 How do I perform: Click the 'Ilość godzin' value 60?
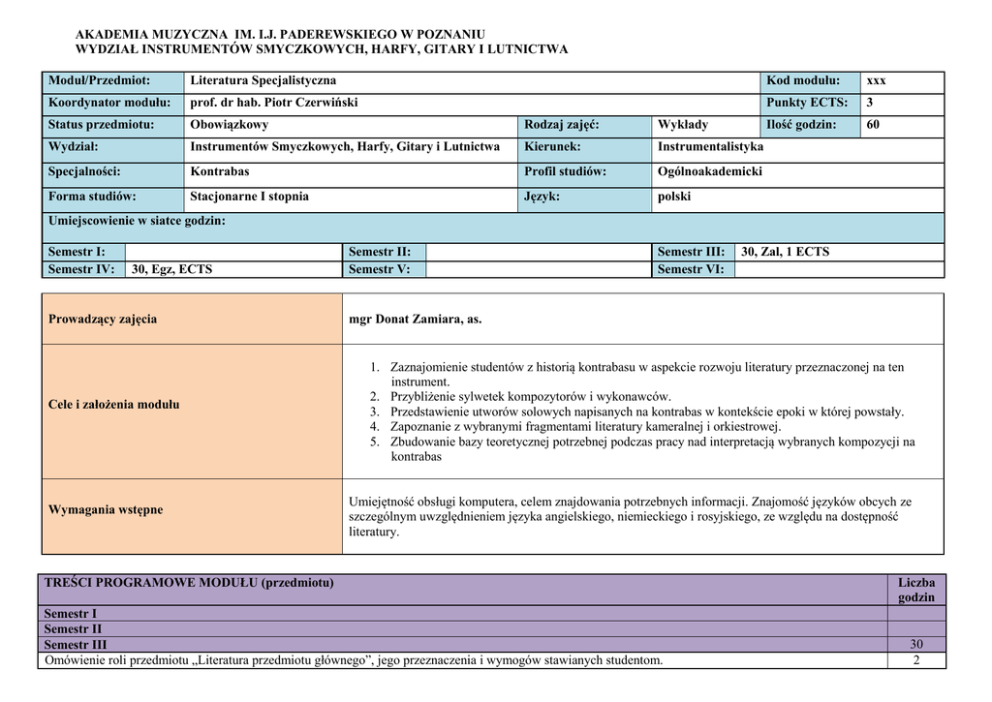click(873, 125)
